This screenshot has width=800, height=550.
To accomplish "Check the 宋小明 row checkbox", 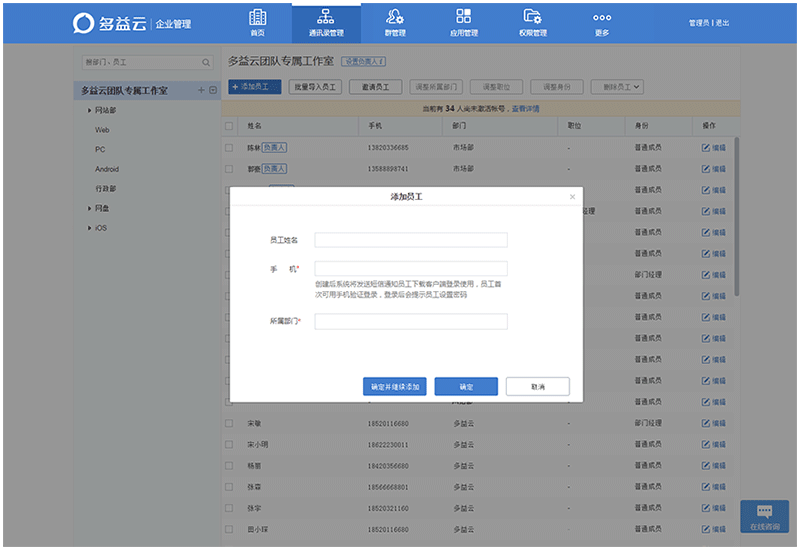I will tap(229, 445).
